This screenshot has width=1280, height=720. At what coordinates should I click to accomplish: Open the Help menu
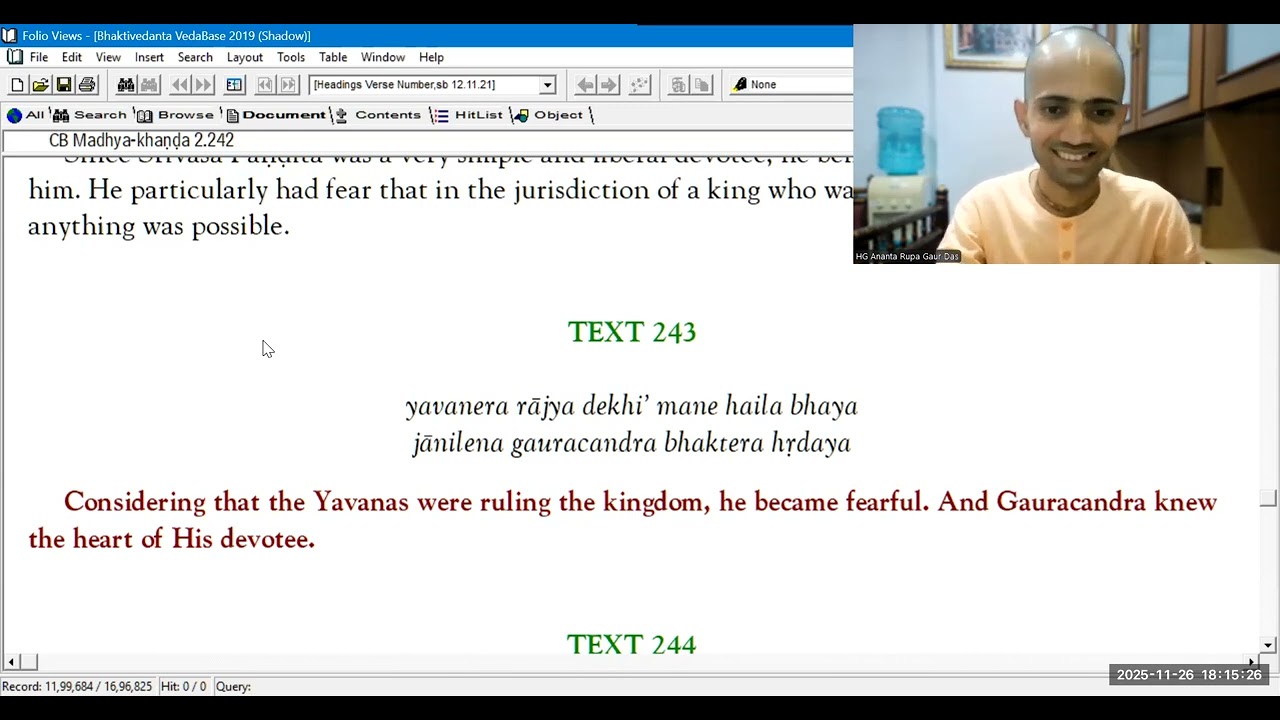[x=431, y=57]
